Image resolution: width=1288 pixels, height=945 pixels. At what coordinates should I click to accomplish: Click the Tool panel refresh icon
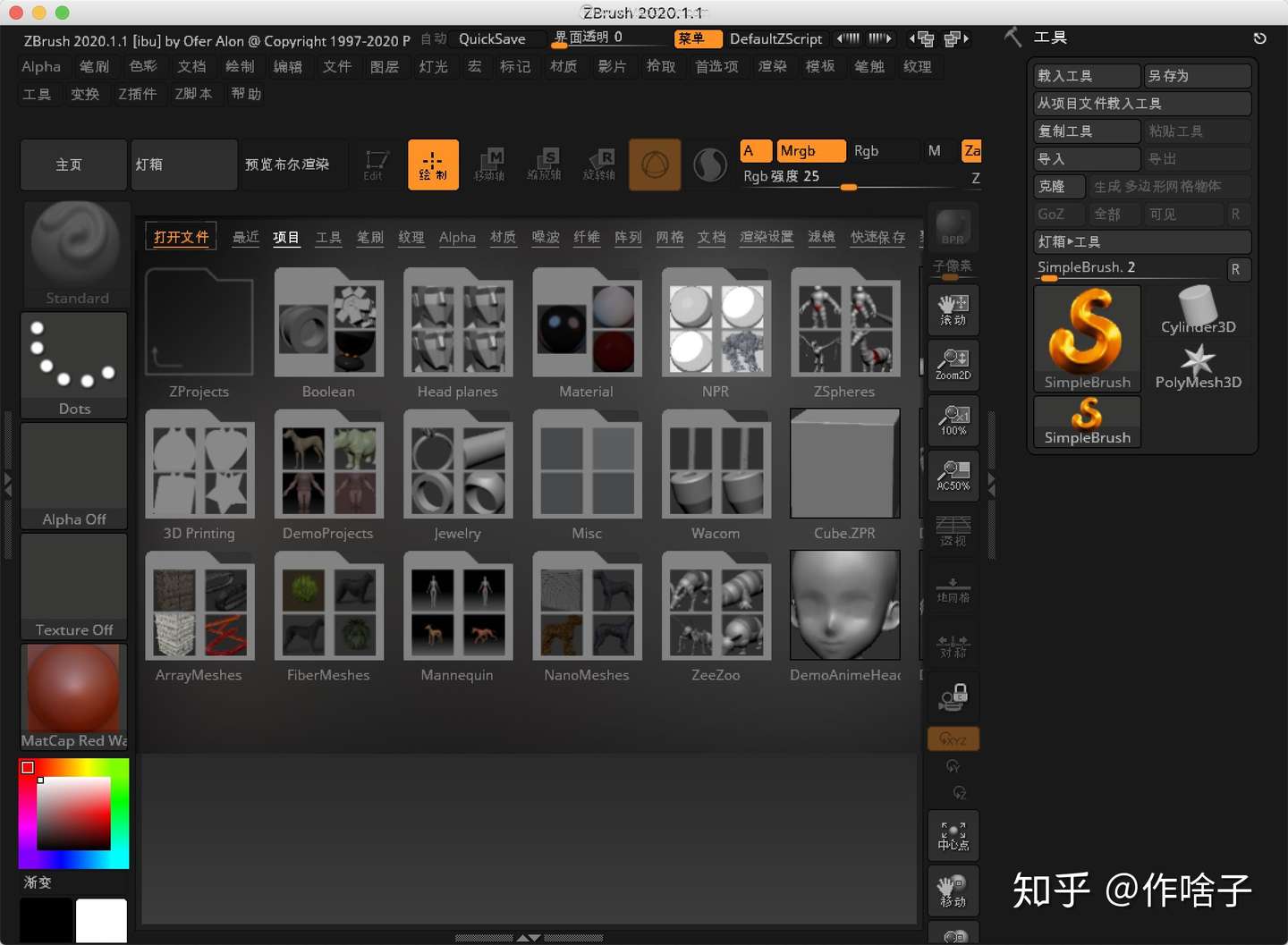(1259, 38)
